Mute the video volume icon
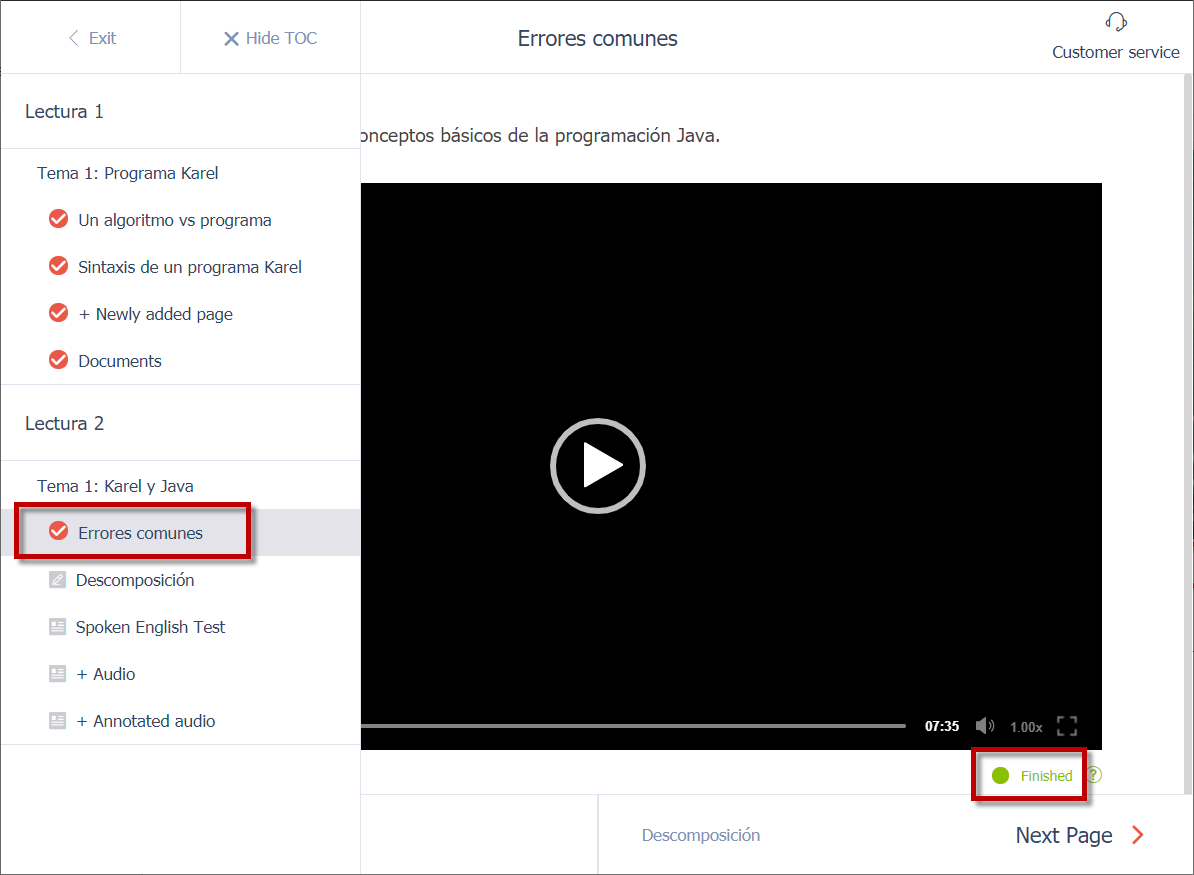1194x875 pixels. 985,726
